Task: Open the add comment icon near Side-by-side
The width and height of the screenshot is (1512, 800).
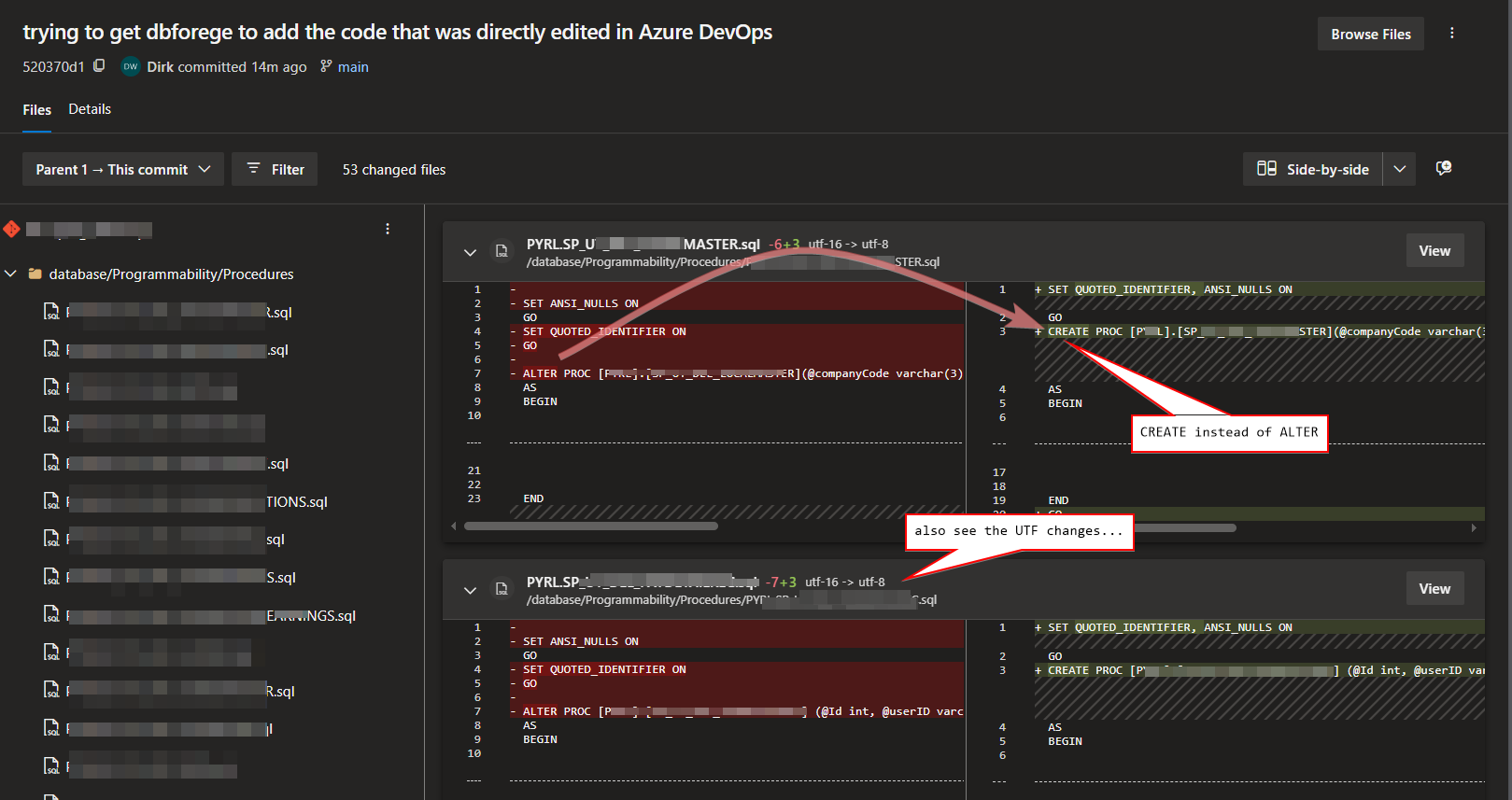Action: pos(1443,169)
